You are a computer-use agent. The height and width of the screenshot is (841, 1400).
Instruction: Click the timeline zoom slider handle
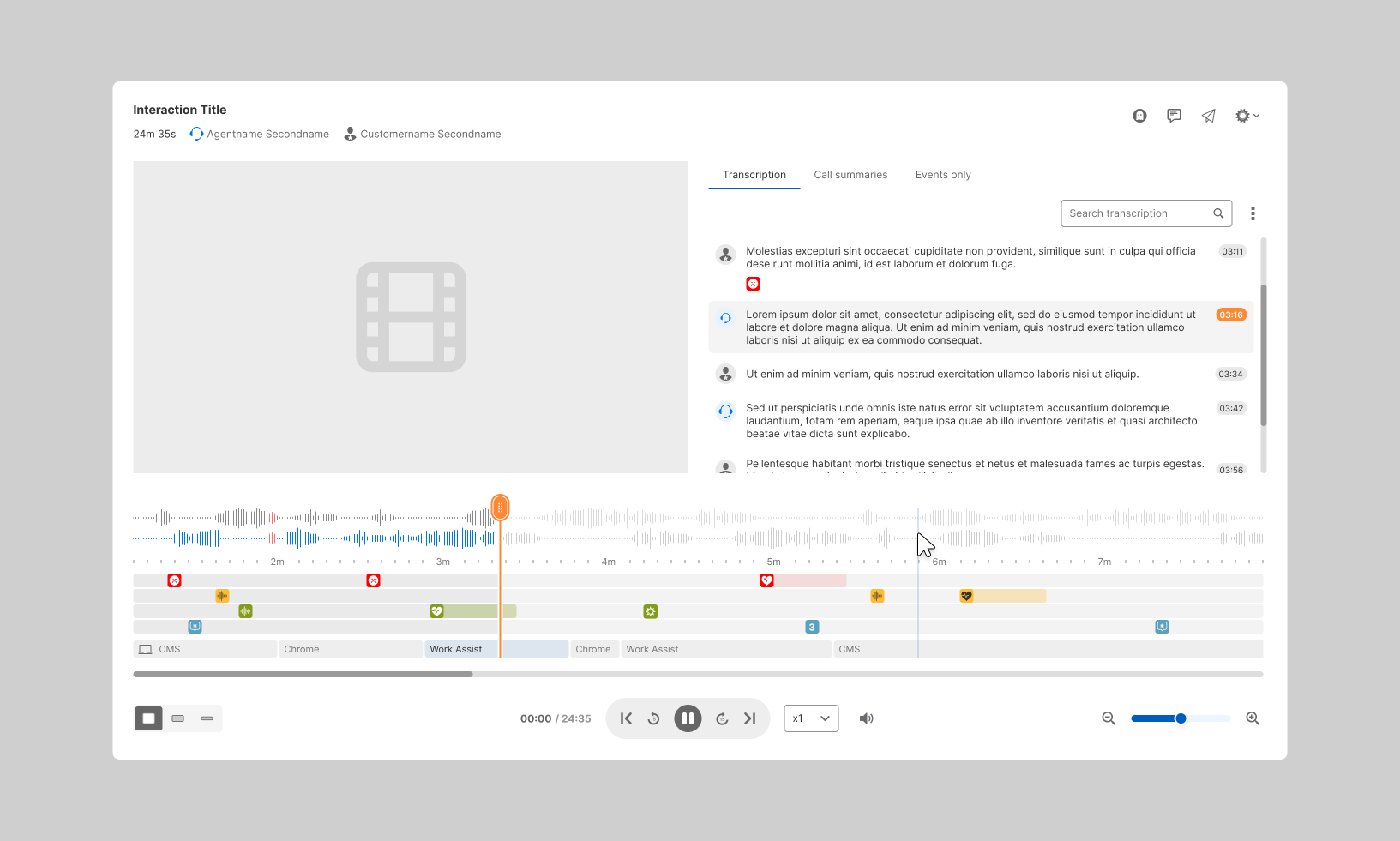click(1181, 718)
